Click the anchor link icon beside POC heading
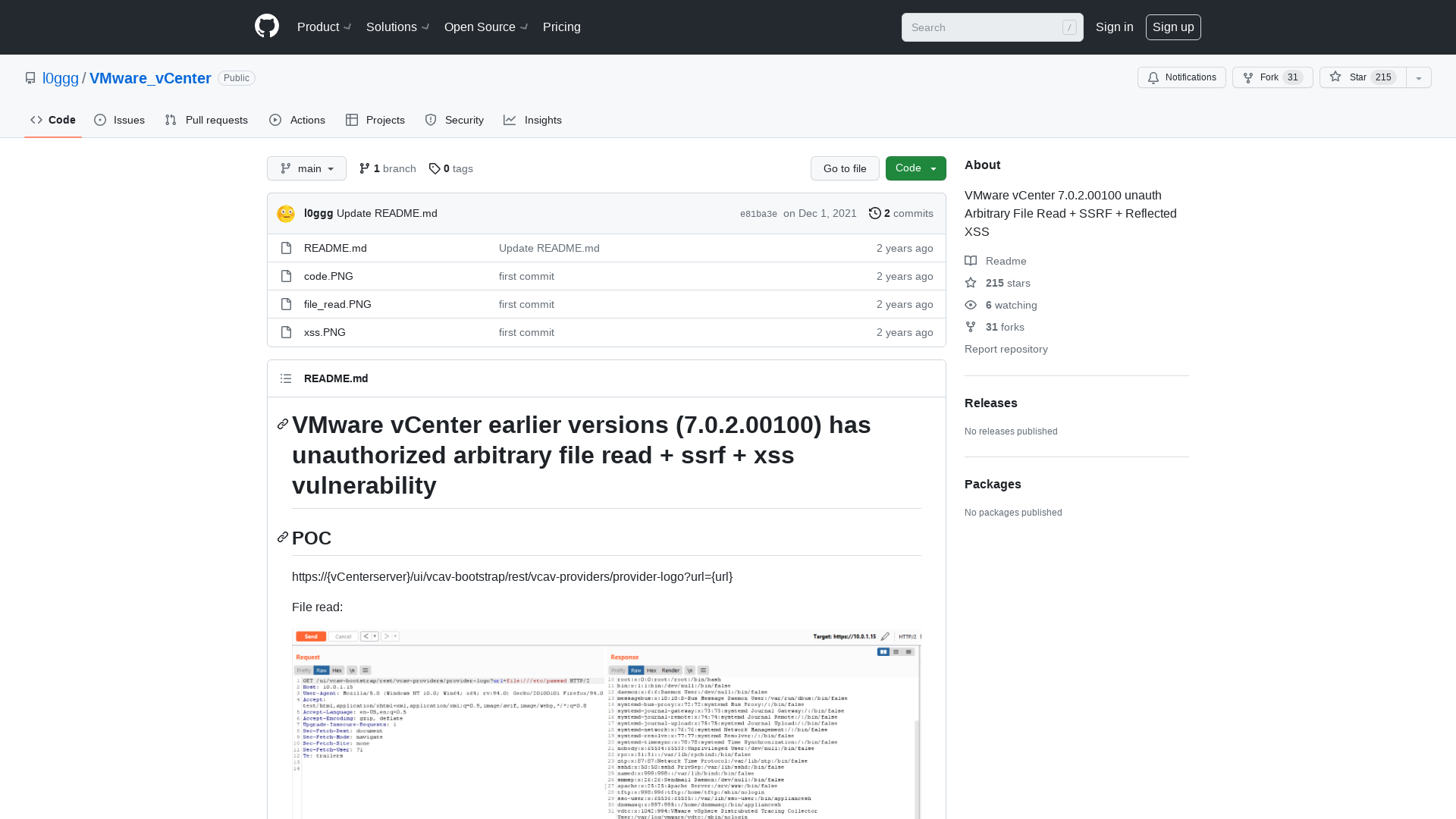The height and width of the screenshot is (819, 1456). (x=283, y=538)
